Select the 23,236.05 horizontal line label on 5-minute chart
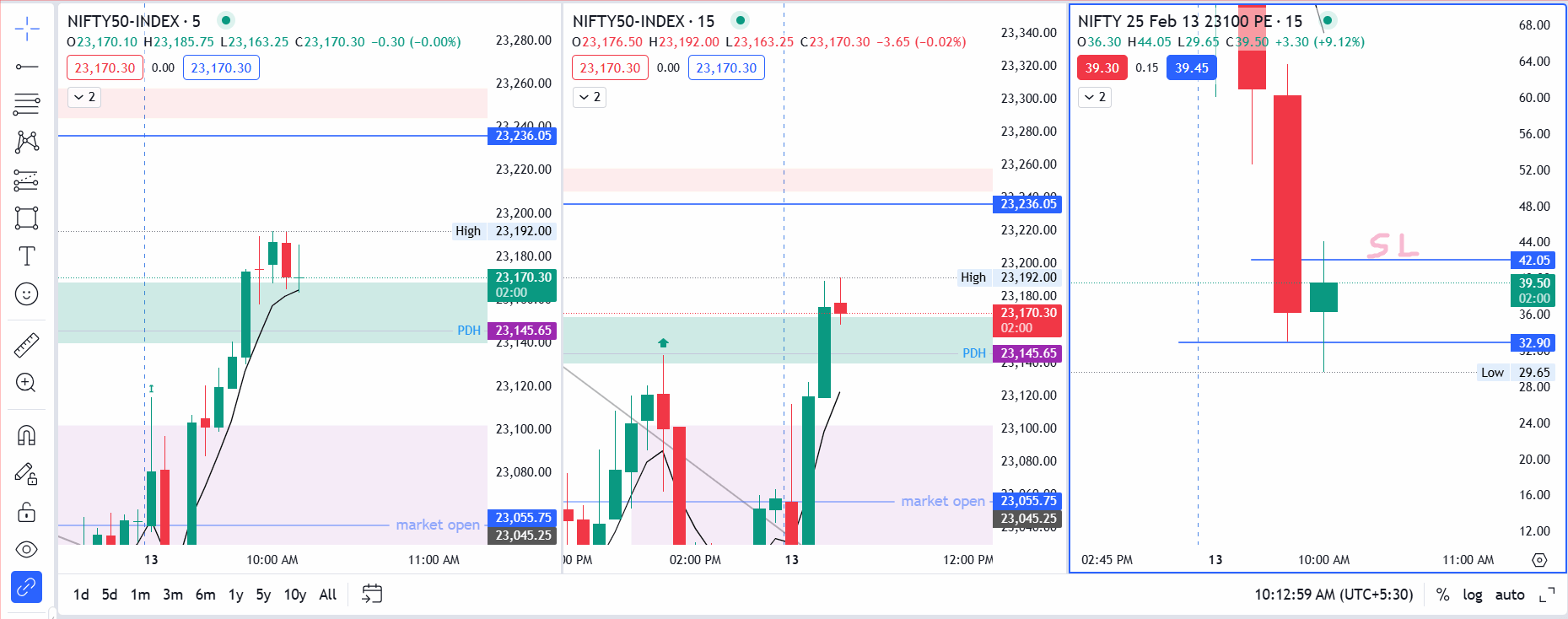1568x619 pixels. click(523, 136)
